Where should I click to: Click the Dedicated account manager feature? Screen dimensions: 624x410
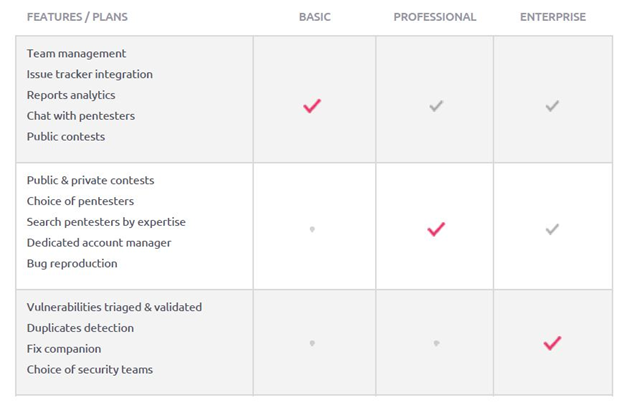99,243
